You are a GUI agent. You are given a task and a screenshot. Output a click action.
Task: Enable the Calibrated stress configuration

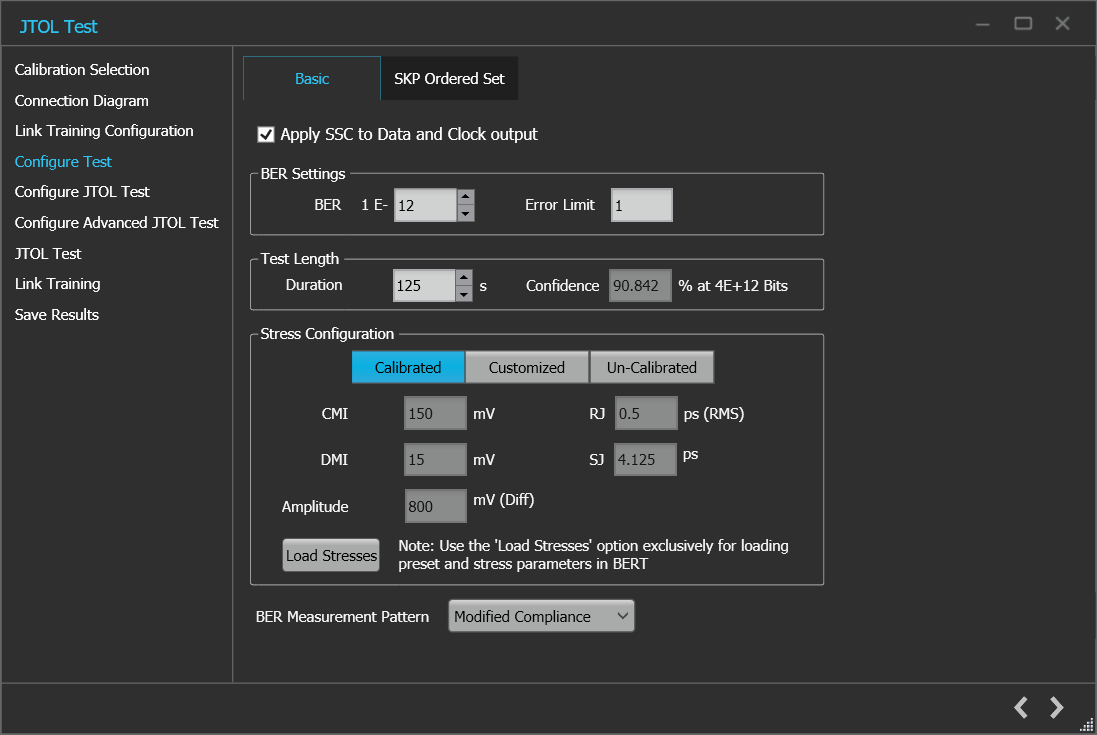pos(408,367)
